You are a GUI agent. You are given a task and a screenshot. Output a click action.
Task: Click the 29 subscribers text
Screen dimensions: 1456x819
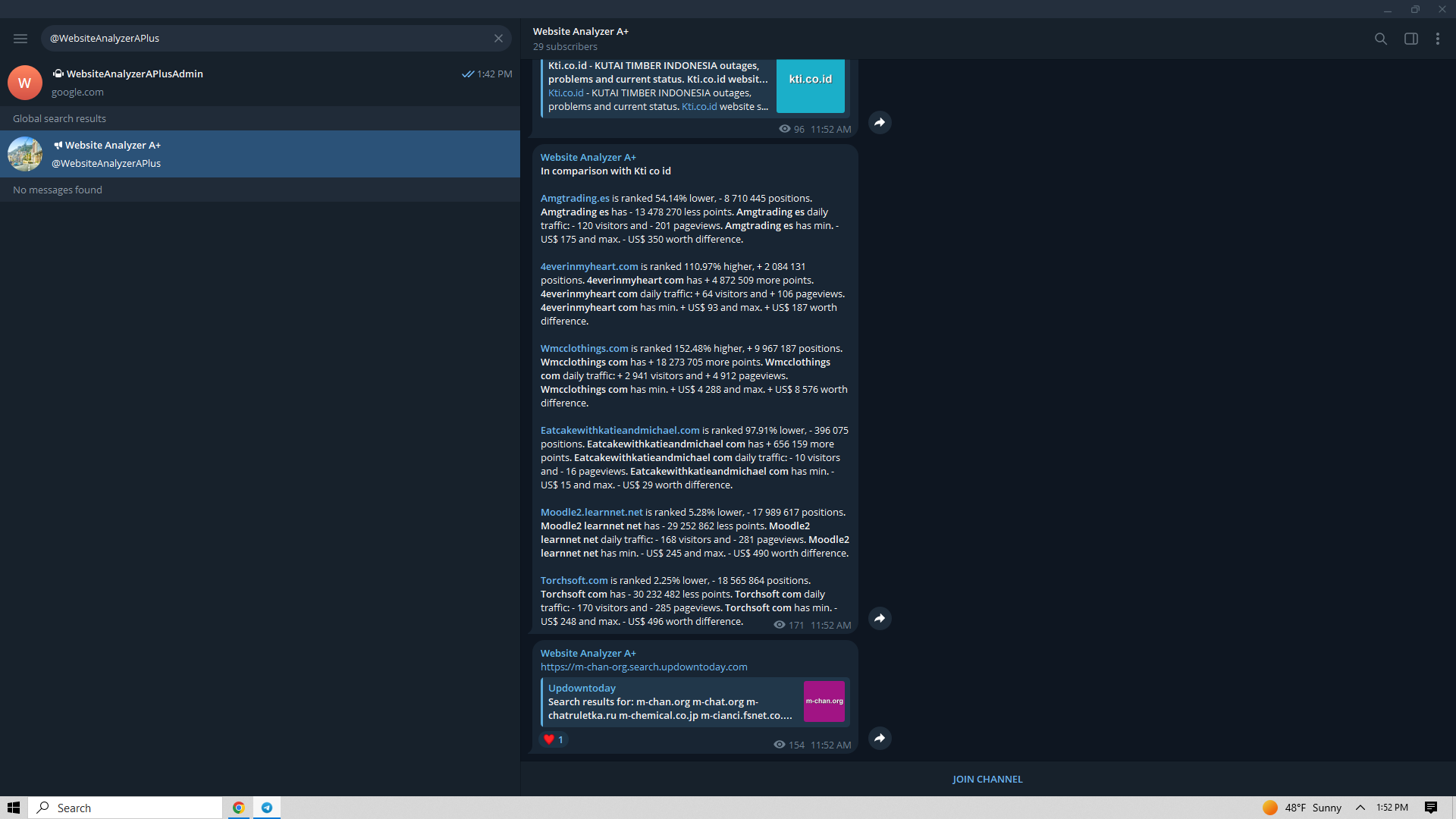[x=565, y=47]
